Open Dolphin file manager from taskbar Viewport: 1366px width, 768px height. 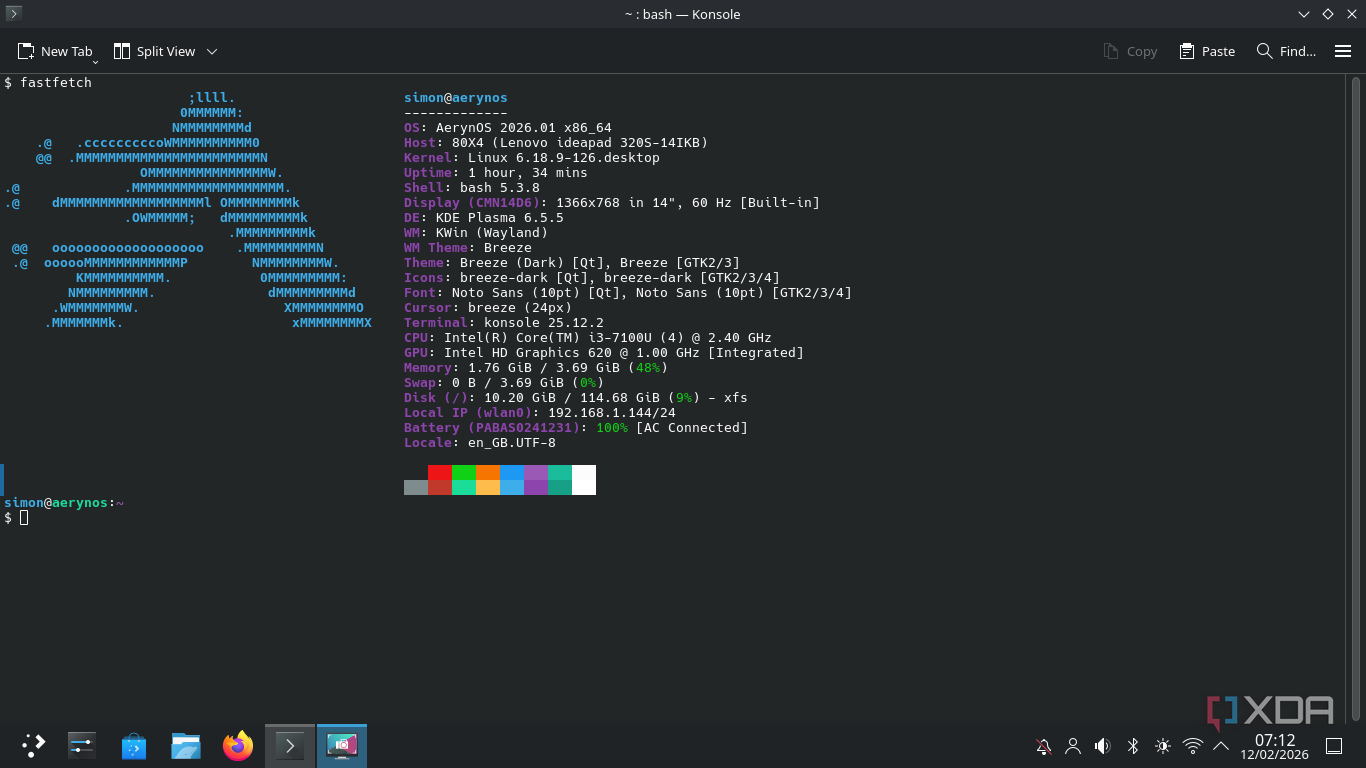coord(186,745)
